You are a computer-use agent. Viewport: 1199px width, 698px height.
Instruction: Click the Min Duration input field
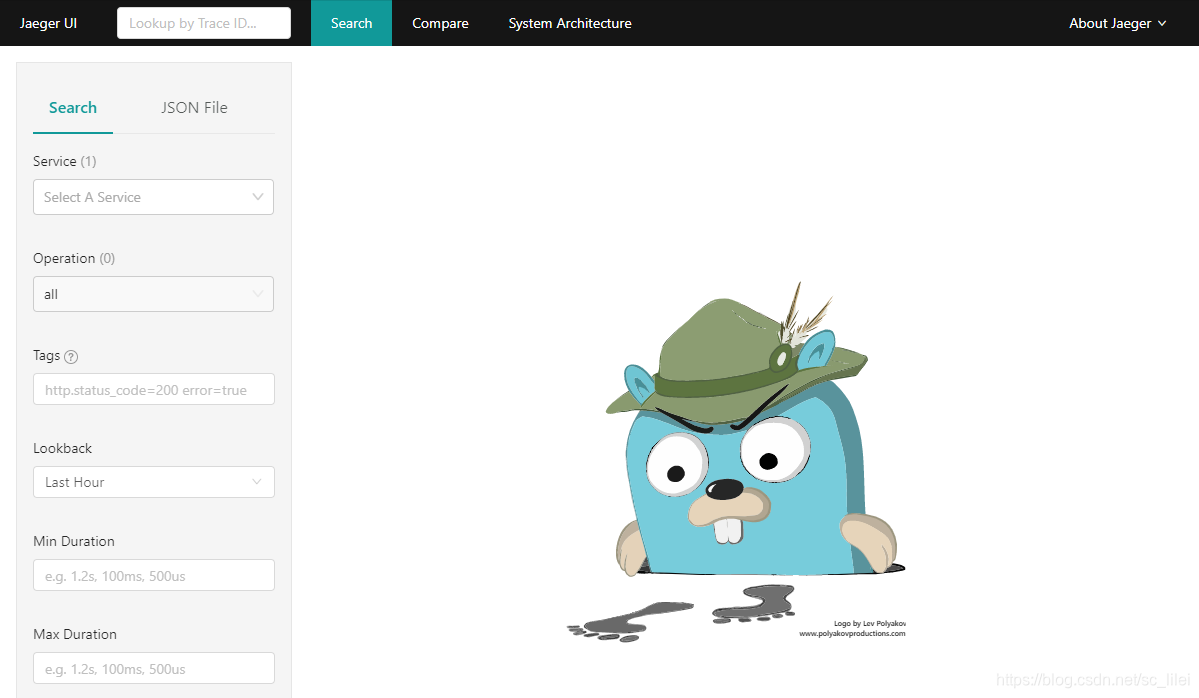154,575
